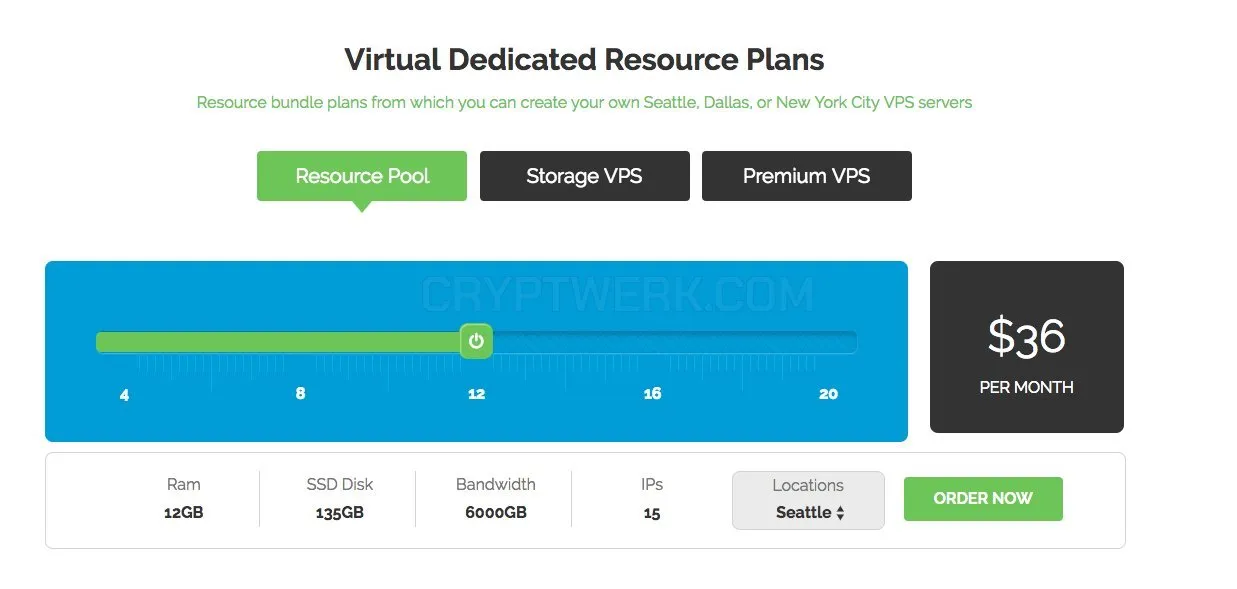This screenshot has width=1237, height=589.
Task: Open the Seattle locations dropdown
Action: 808,500
